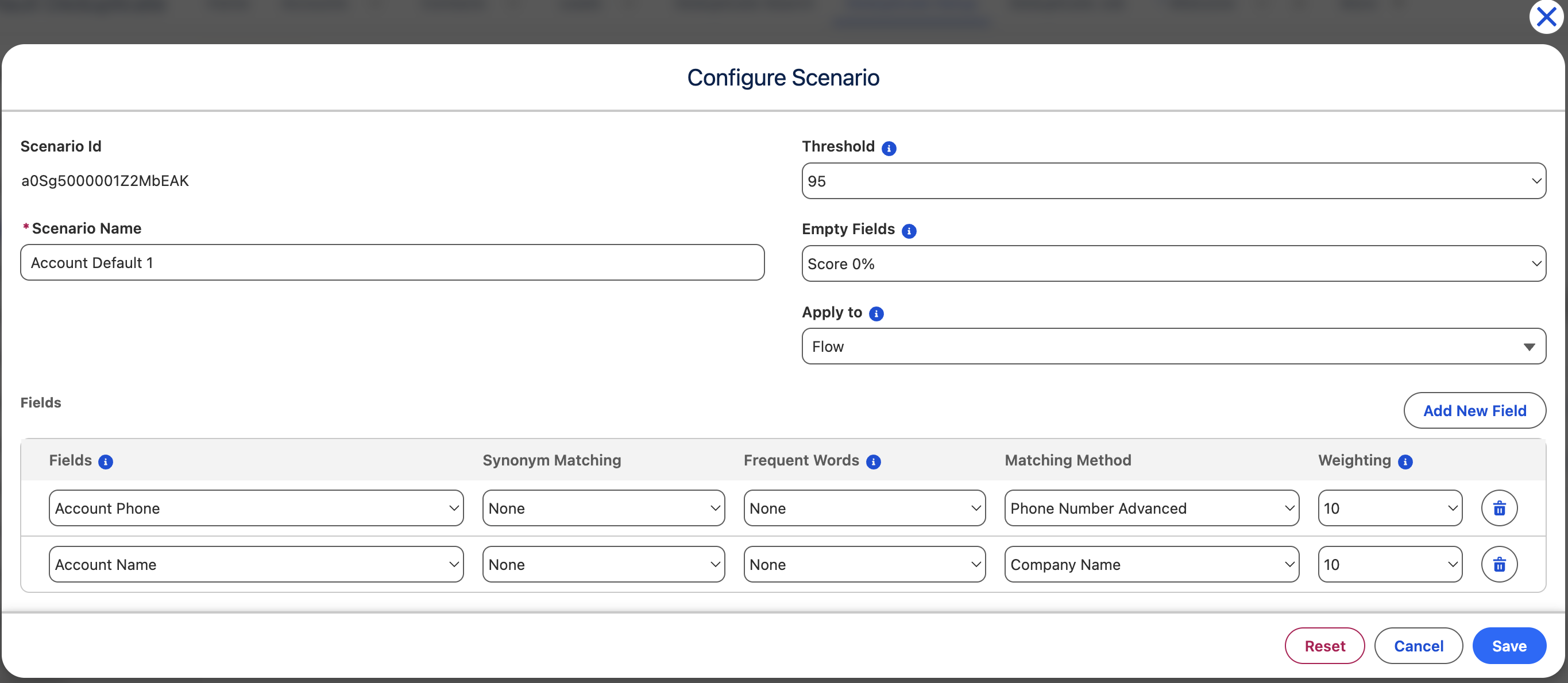Click the Empty Fields info icon
The width and height of the screenshot is (1568, 683).
point(909,231)
